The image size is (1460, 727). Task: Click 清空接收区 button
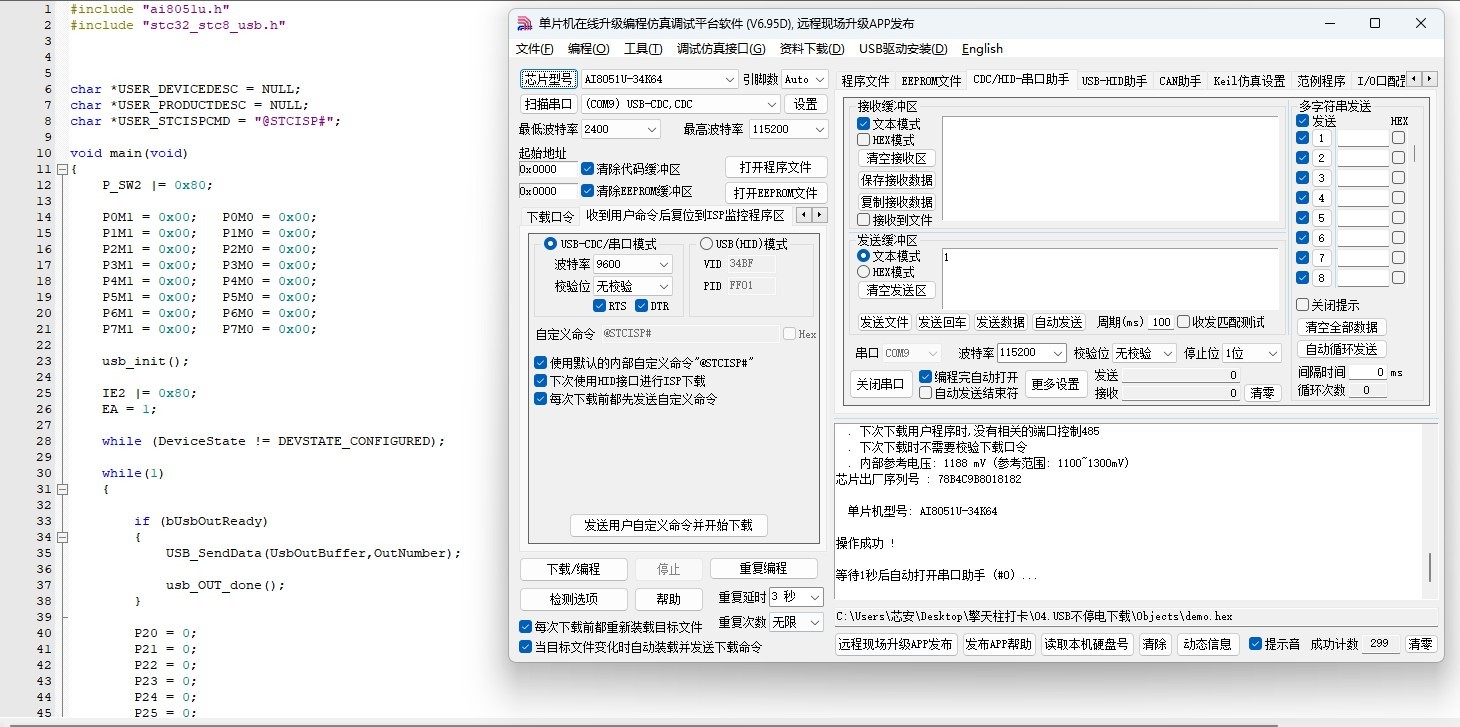point(897,159)
